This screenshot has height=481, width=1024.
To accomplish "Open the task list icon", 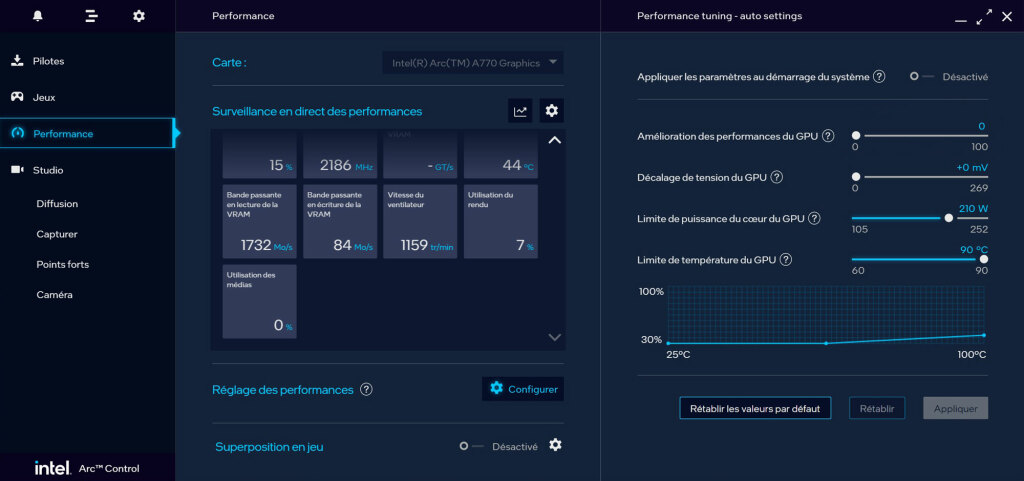I will point(91,16).
